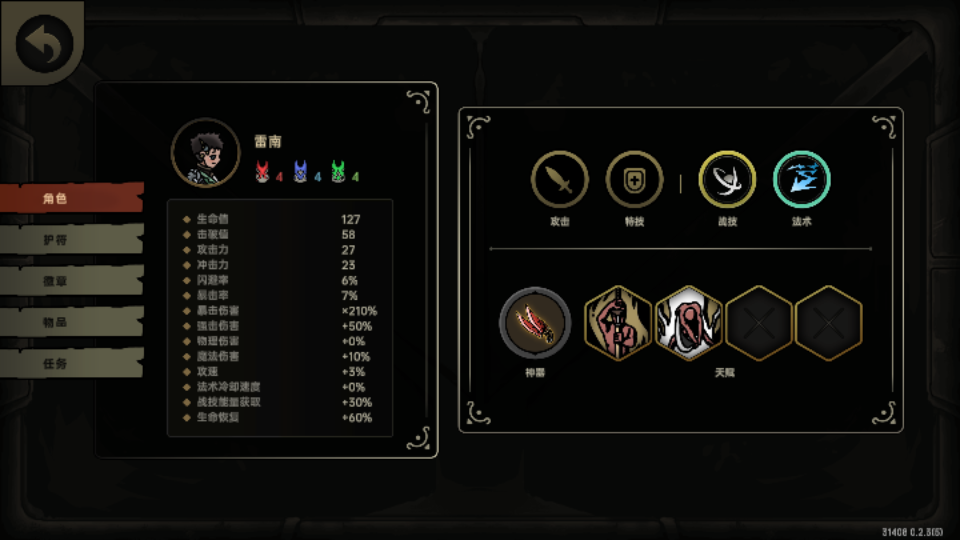Click the 神器 red claw artifact icon
The image size is (960, 540).
click(x=534, y=323)
